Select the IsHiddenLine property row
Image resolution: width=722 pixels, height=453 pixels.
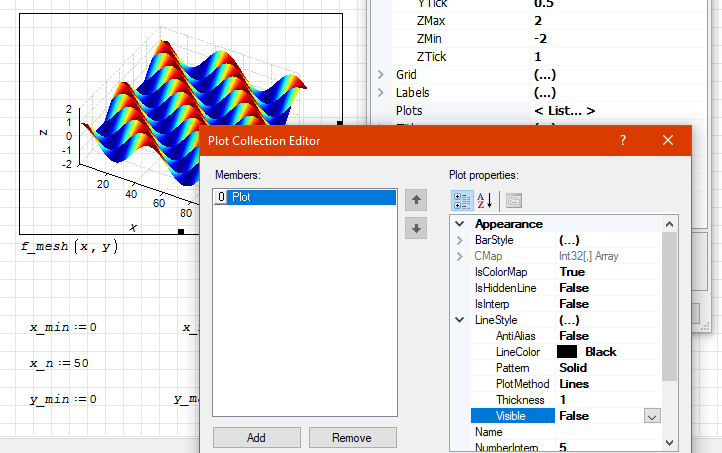pyautogui.click(x=565, y=288)
